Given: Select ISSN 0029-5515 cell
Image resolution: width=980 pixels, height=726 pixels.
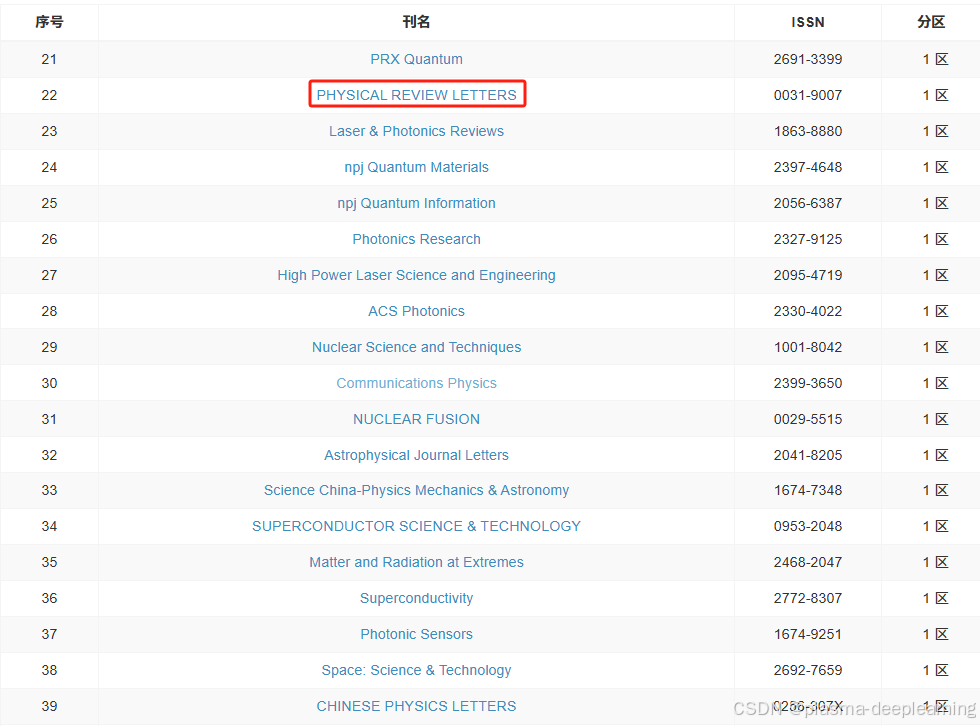Looking at the screenshot, I should (x=808, y=419).
